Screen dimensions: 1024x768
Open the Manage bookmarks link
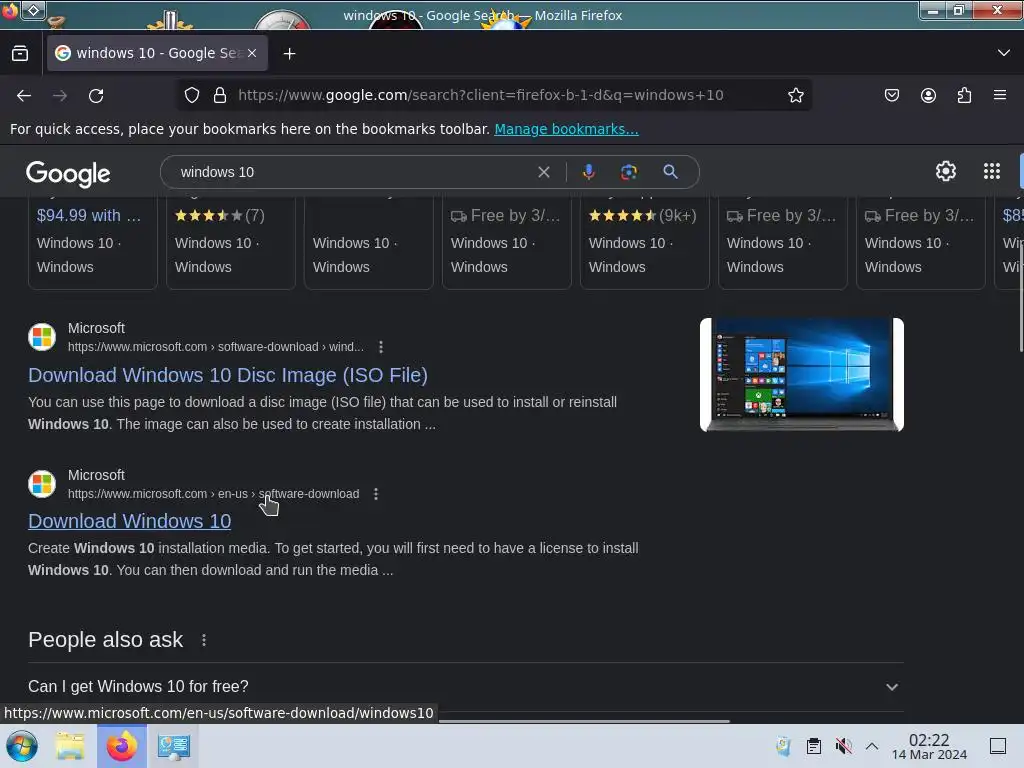click(566, 129)
